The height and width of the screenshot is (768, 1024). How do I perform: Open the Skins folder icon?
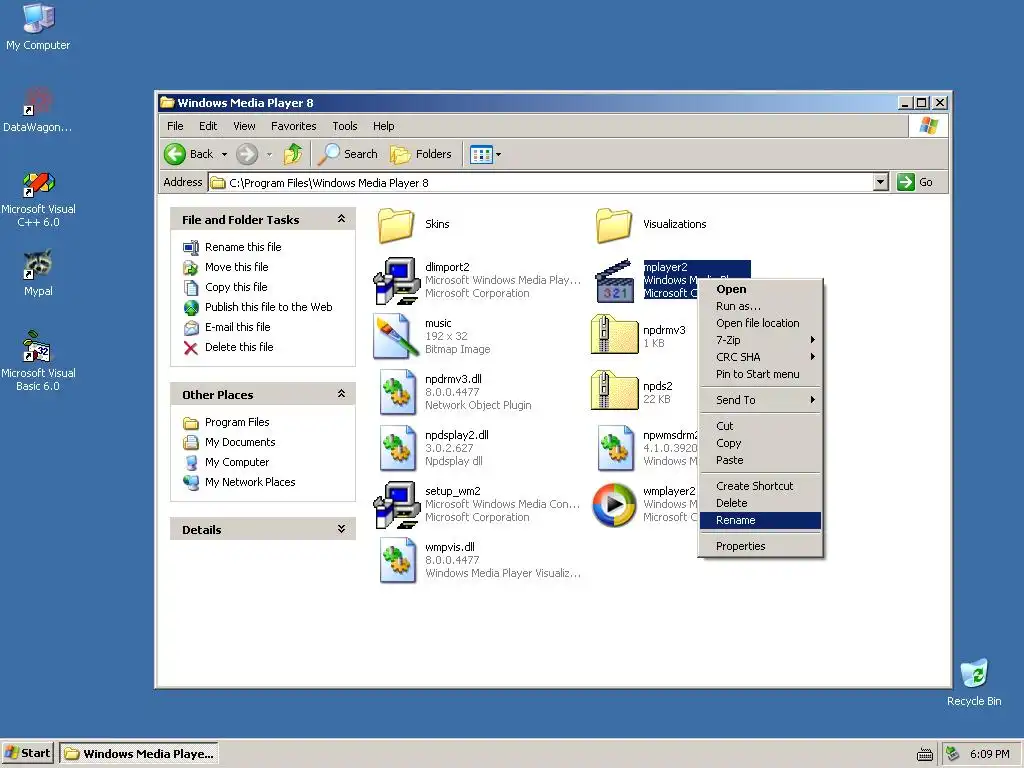(396, 225)
